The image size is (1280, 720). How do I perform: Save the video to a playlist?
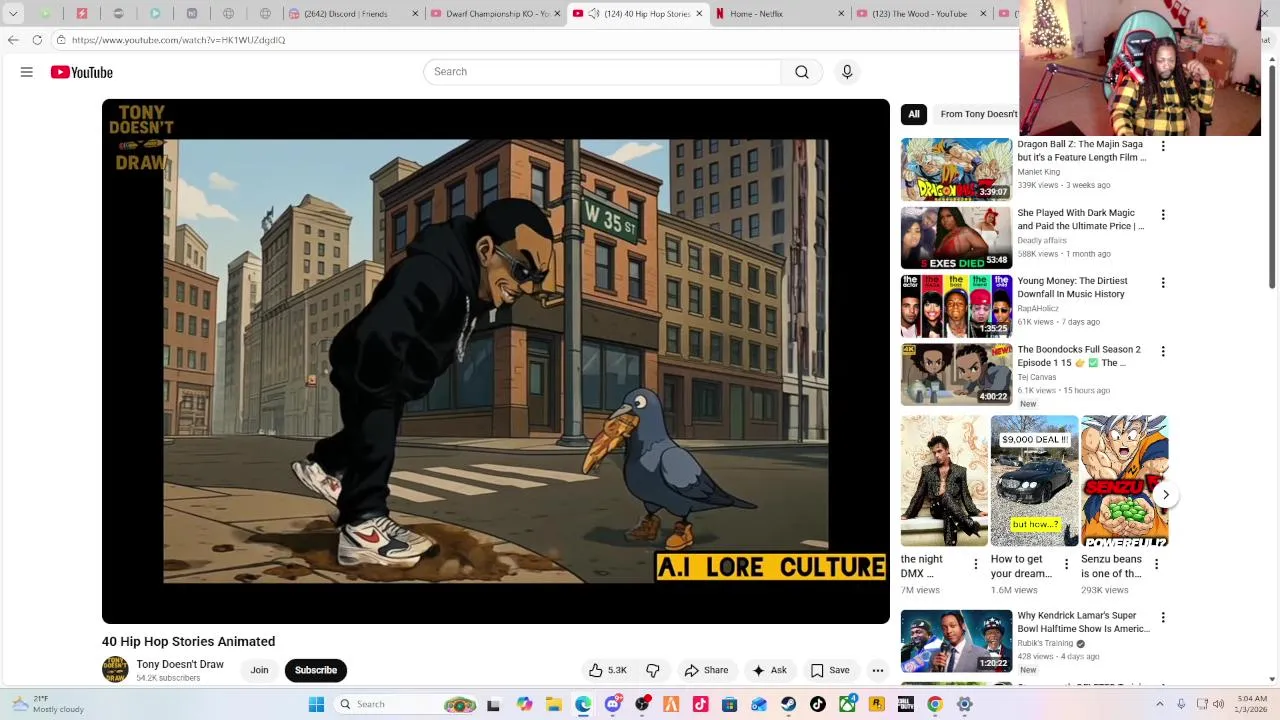click(x=829, y=670)
